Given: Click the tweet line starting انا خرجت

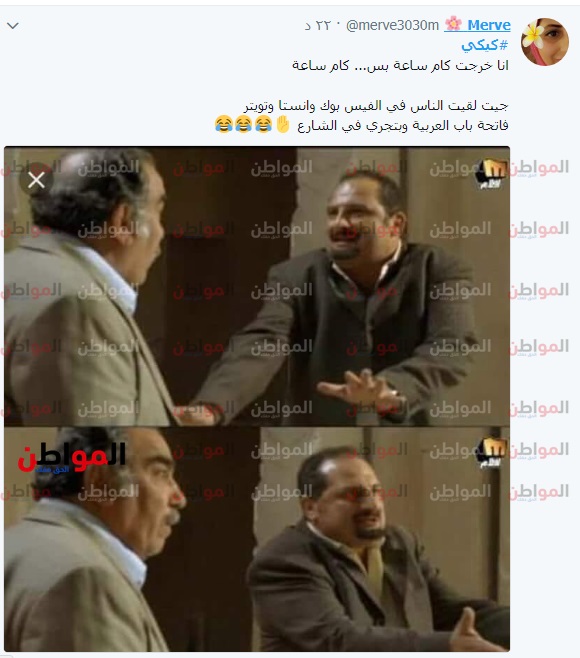Looking at the screenshot, I should [x=400, y=65].
